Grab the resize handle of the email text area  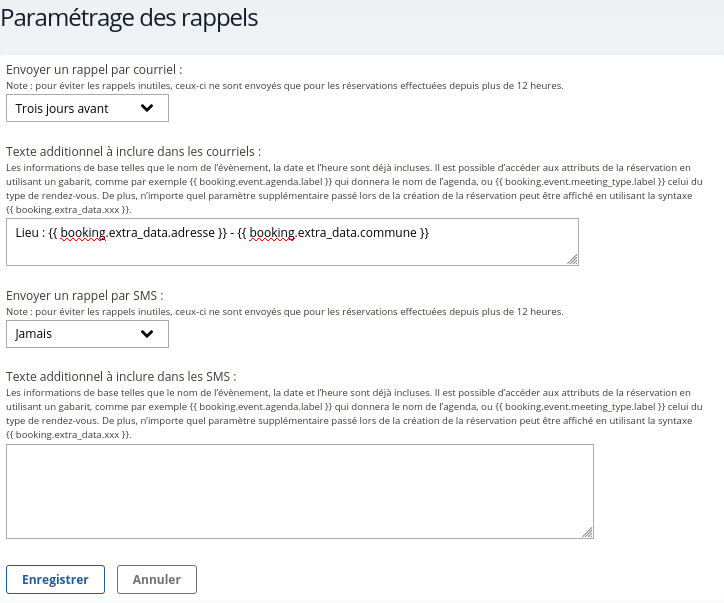click(572, 259)
